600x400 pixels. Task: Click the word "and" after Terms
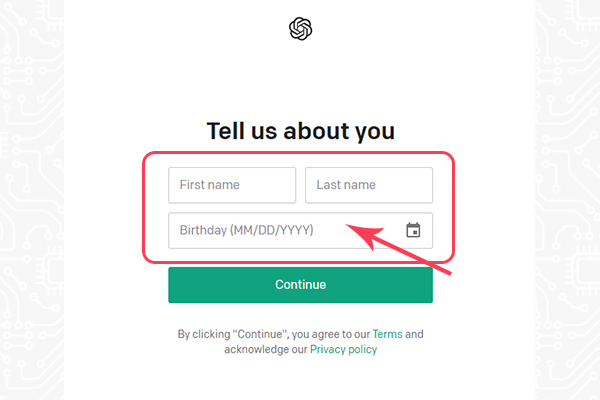pos(414,334)
